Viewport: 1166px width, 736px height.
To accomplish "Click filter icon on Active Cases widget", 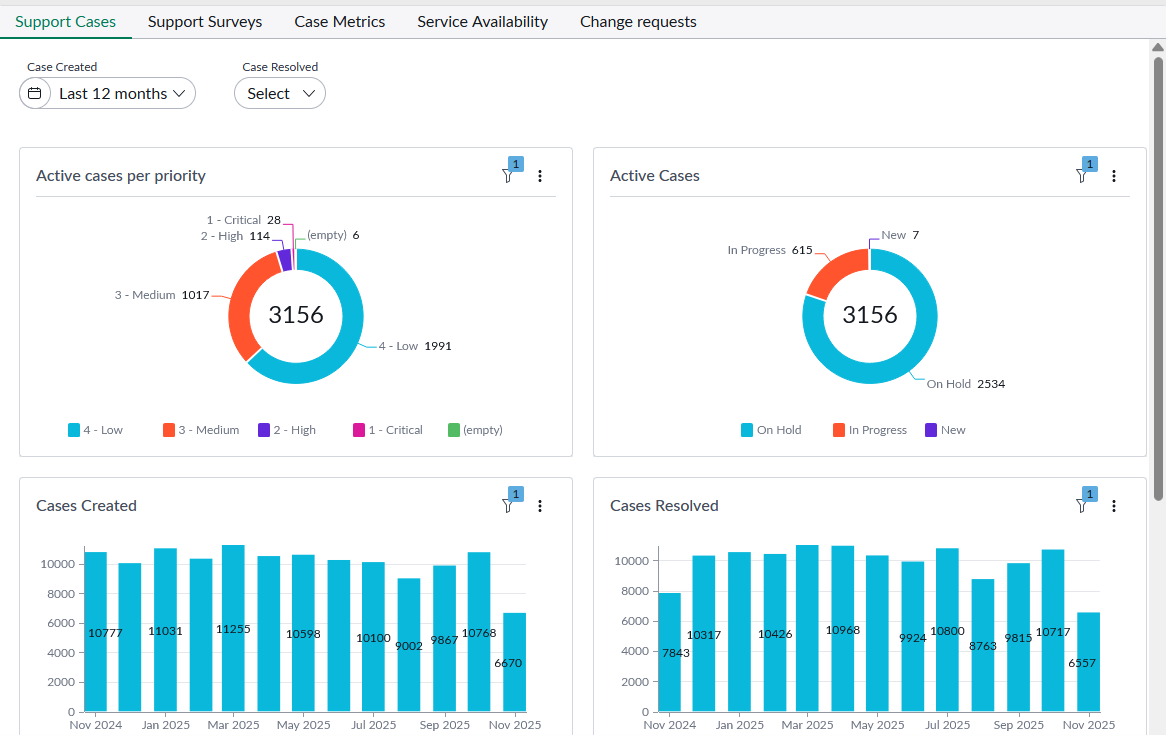I will coord(1081,176).
